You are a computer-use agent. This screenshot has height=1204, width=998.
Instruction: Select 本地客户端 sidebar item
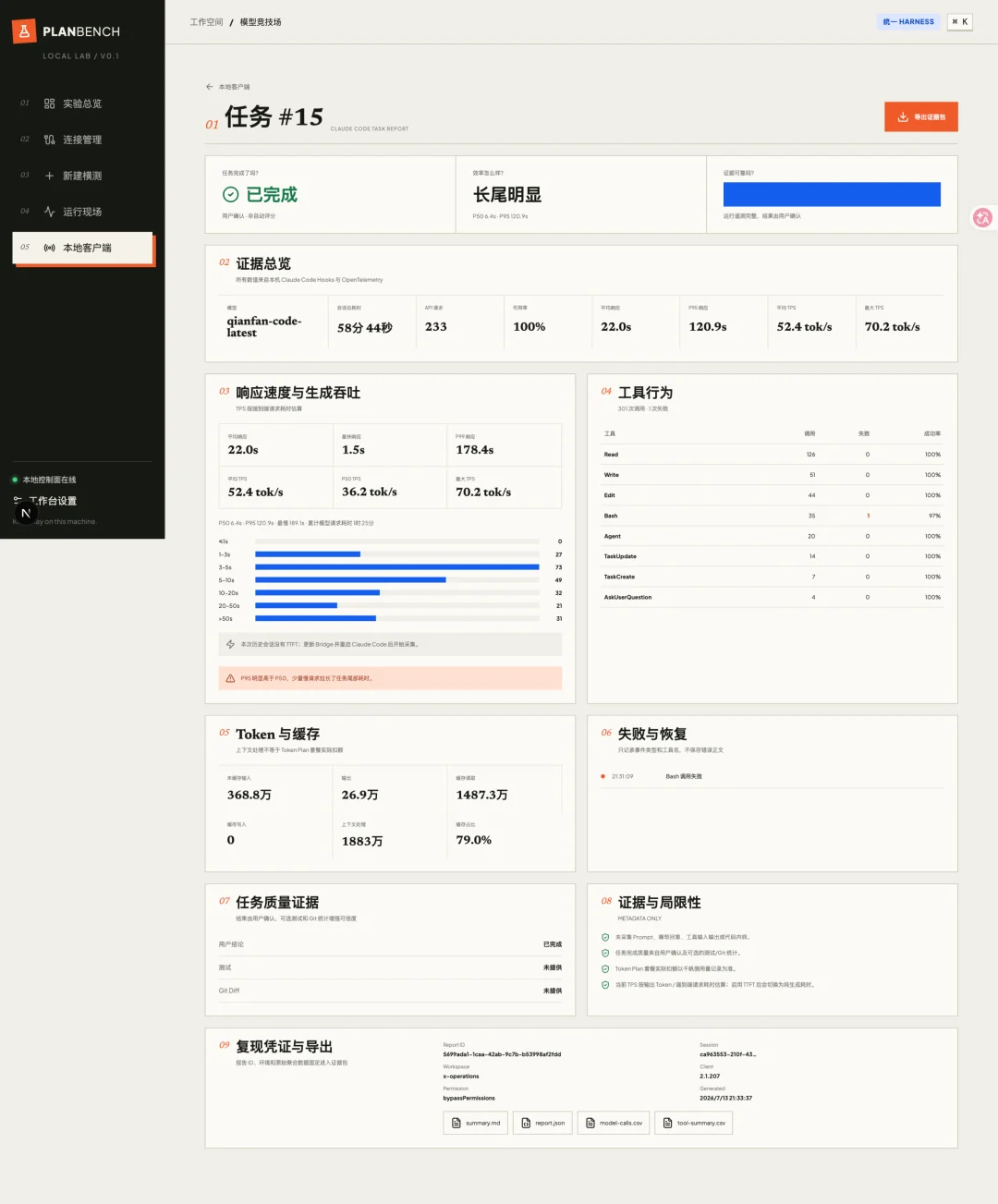tap(83, 248)
